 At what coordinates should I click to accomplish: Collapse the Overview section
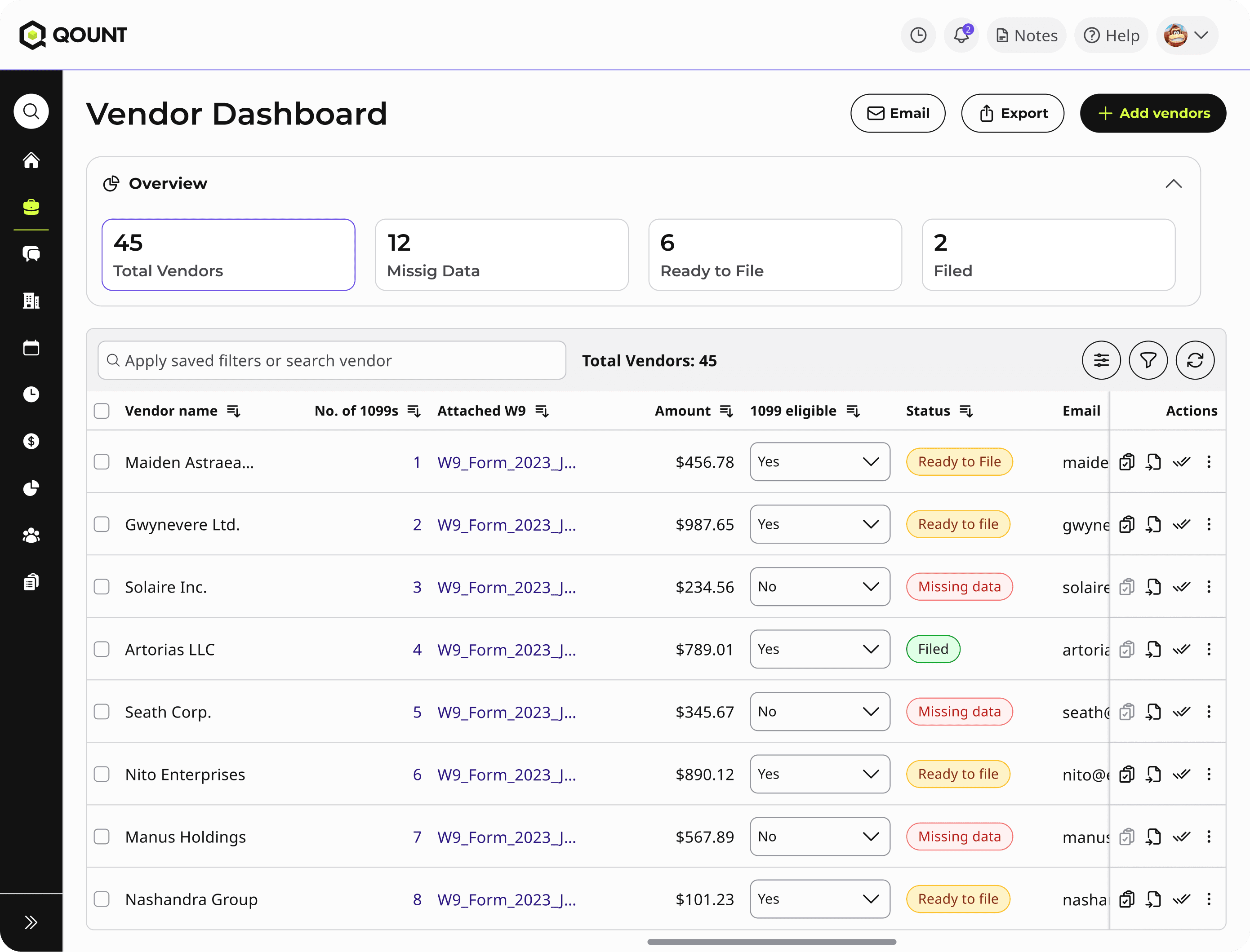1174,184
